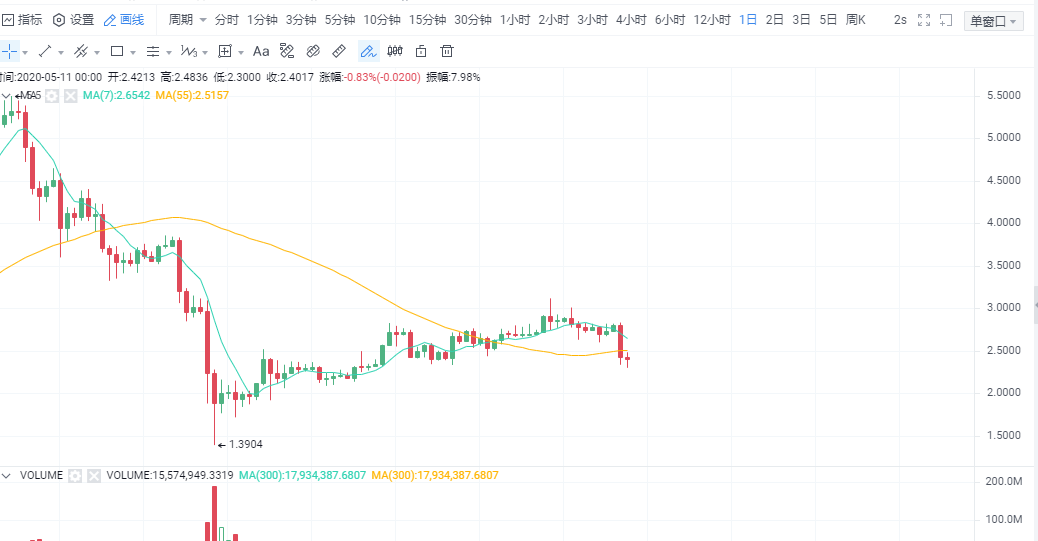Screen dimensions: 1038x541
Task: Click the 1.3904 low price label
Action: 246,444
